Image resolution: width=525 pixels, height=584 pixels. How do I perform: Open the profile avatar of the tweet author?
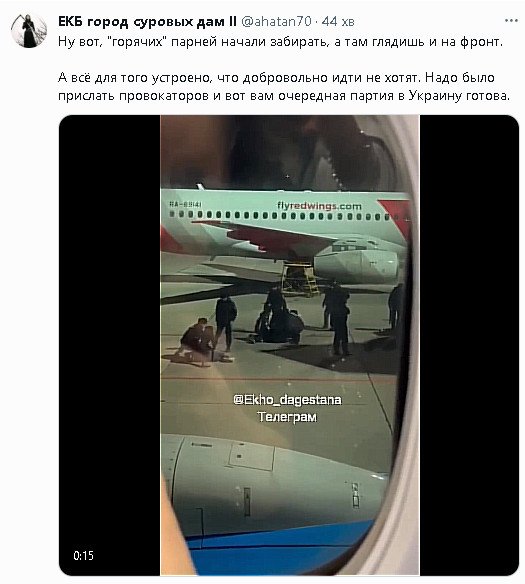[29, 31]
